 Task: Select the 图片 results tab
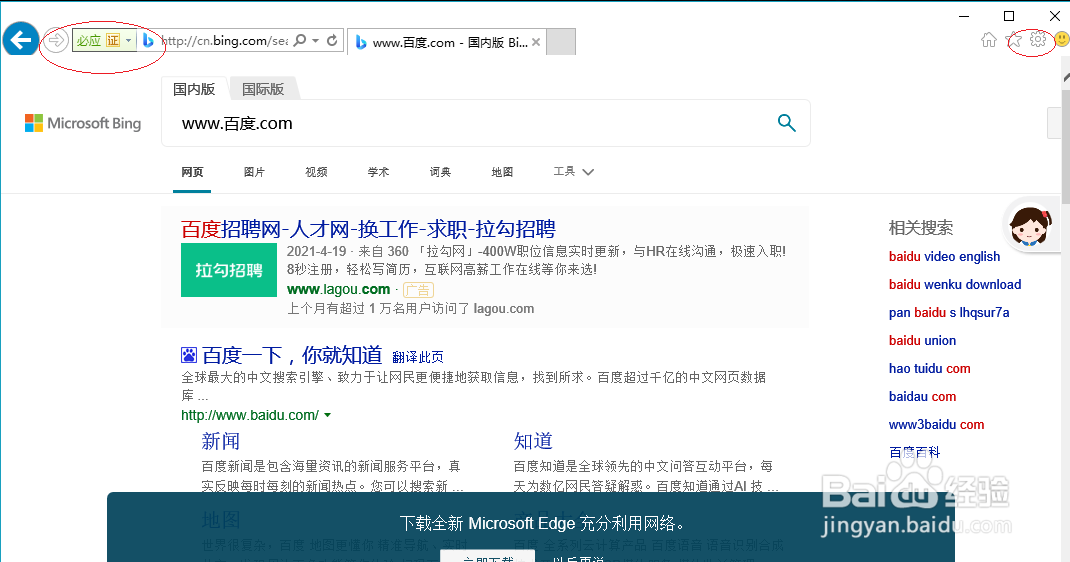coord(255,173)
